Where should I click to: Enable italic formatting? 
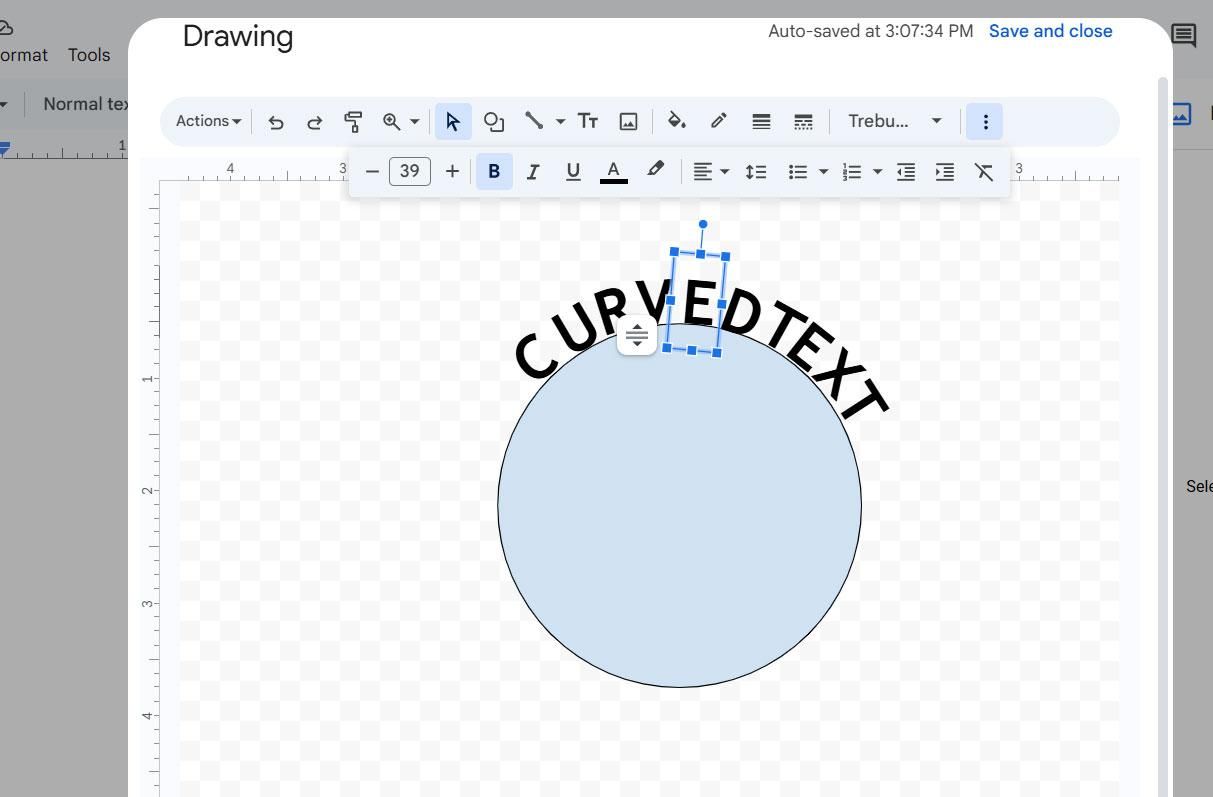(533, 171)
